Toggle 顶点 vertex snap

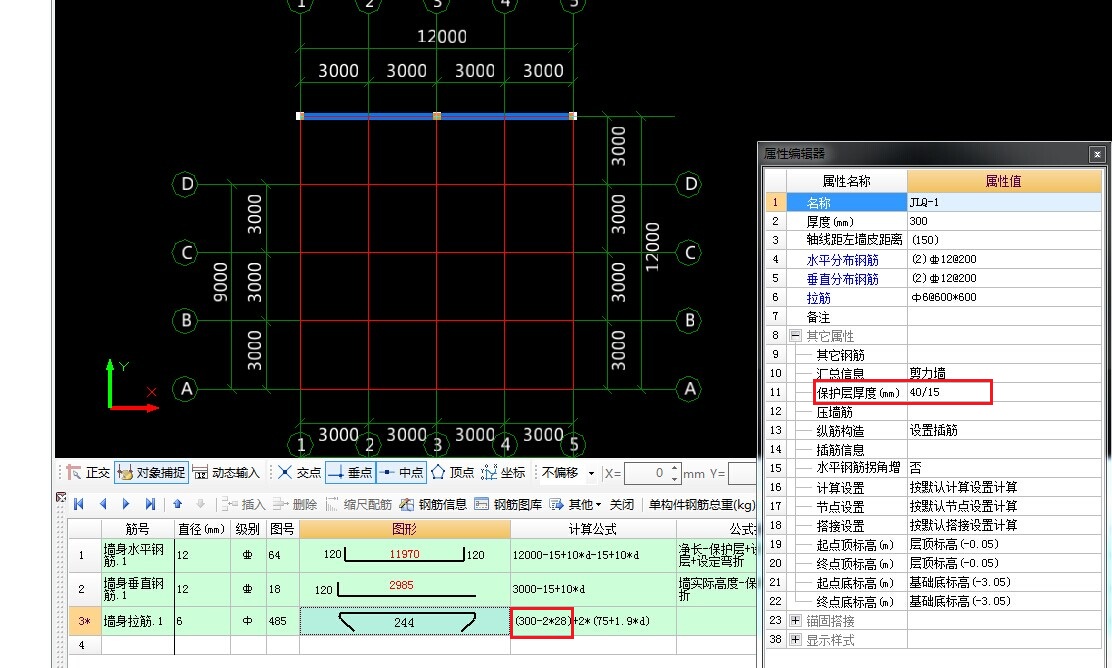(452, 472)
